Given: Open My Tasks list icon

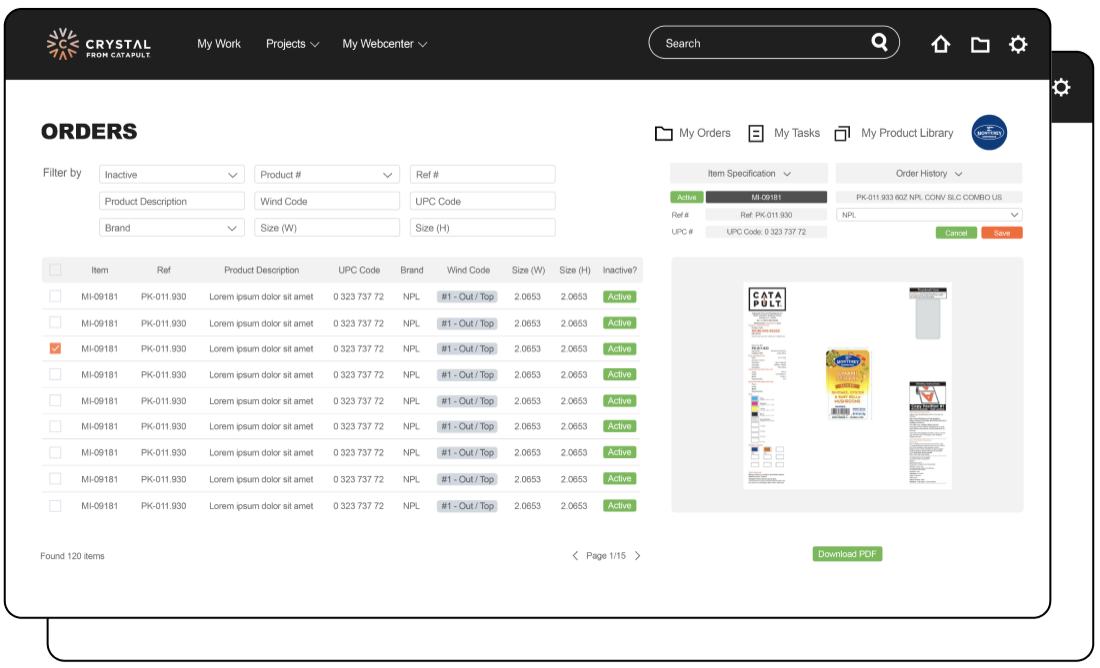Looking at the screenshot, I should point(756,133).
